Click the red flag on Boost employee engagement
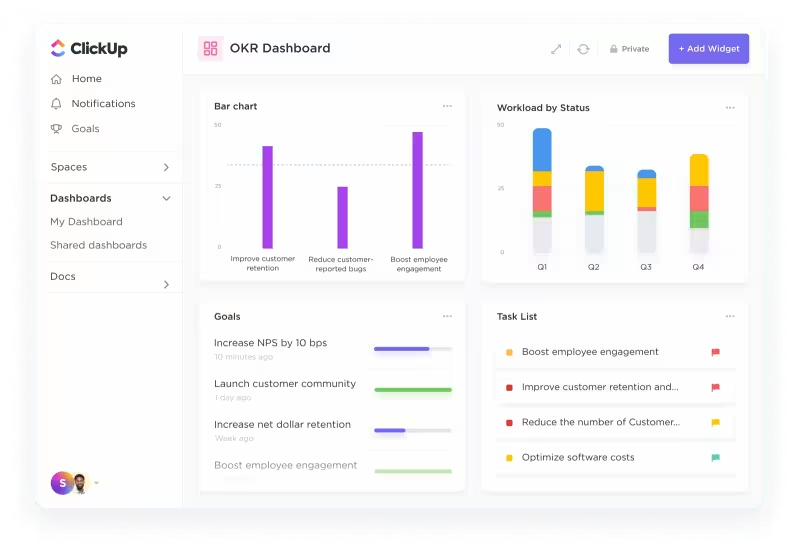The image size is (800, 555). point(715,352)
